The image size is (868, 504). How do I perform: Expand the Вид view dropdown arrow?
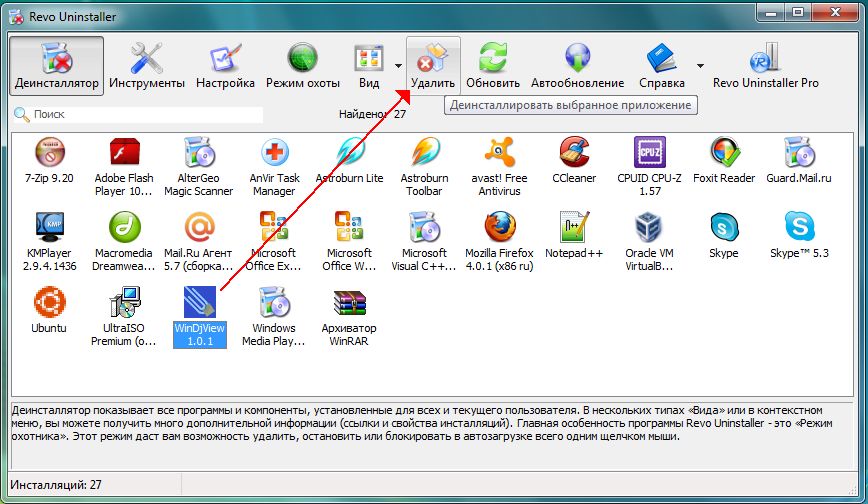click(x=399, y=66)
